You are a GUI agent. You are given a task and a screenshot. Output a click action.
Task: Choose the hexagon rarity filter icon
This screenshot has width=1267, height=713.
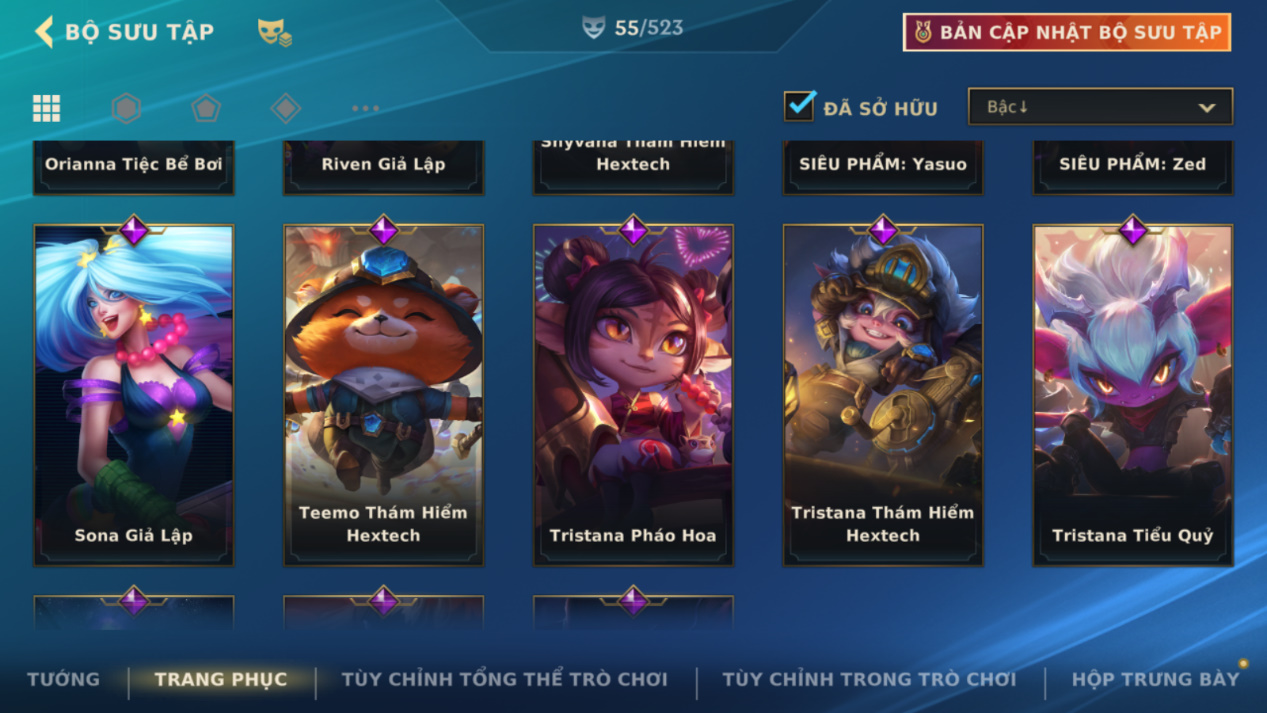(x=126, y=108)
